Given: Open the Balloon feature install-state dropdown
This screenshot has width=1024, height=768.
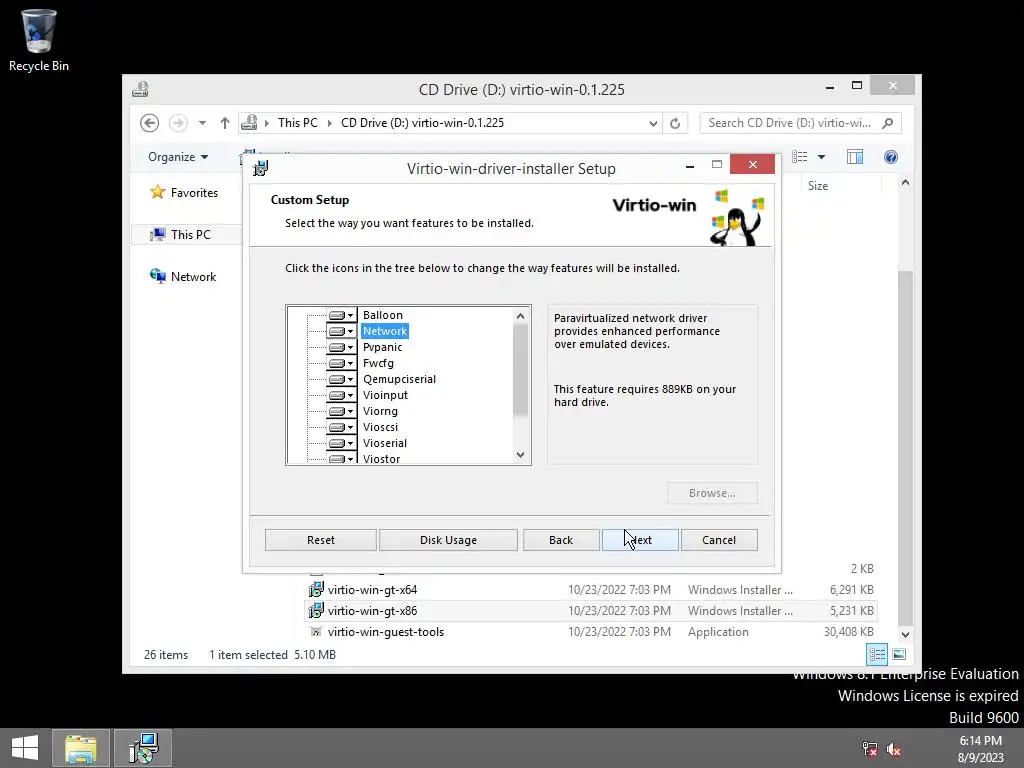Looking at the screenshot, I should [342, 315].
